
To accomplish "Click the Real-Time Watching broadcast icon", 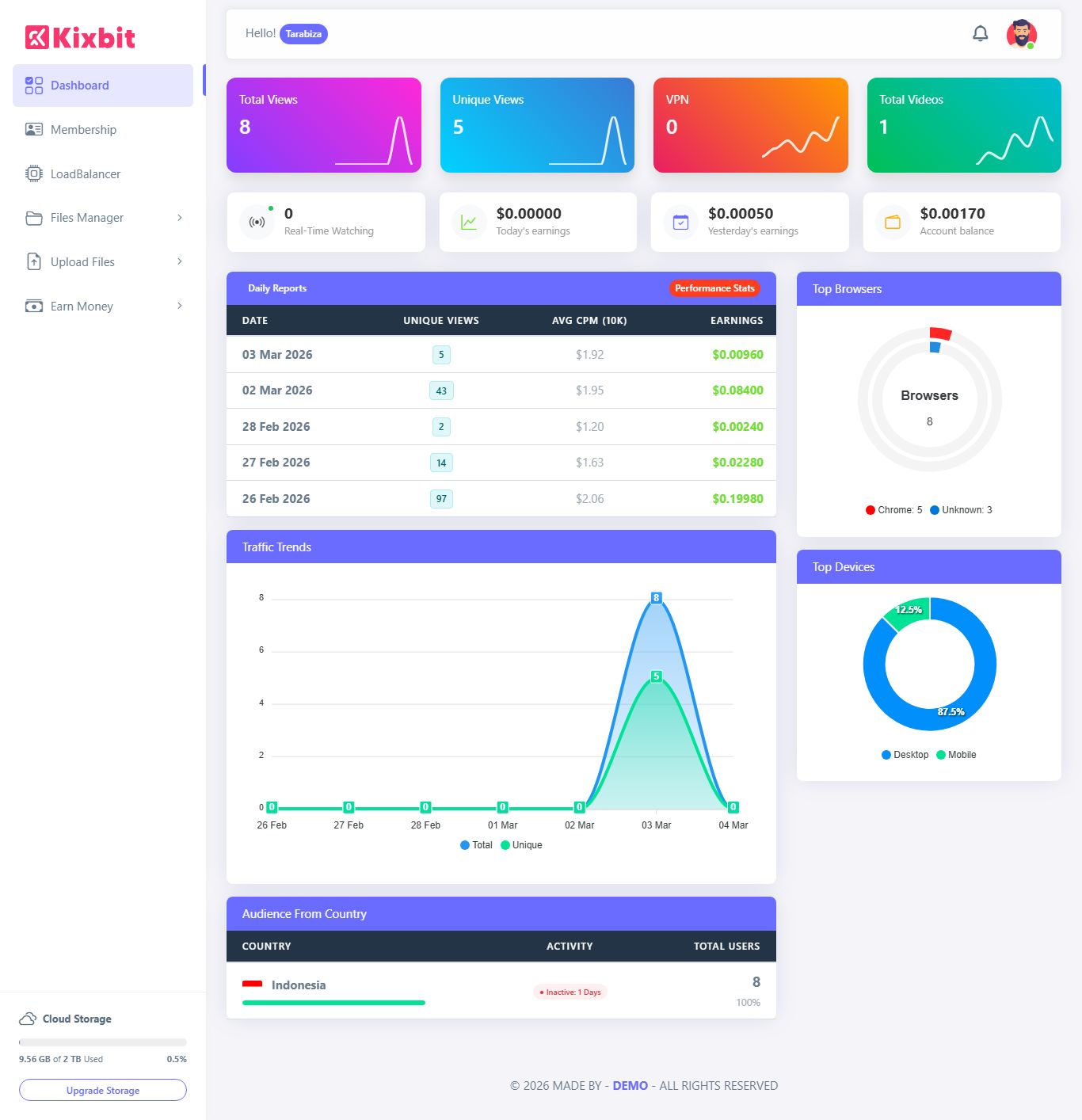I will click(257, 223).
